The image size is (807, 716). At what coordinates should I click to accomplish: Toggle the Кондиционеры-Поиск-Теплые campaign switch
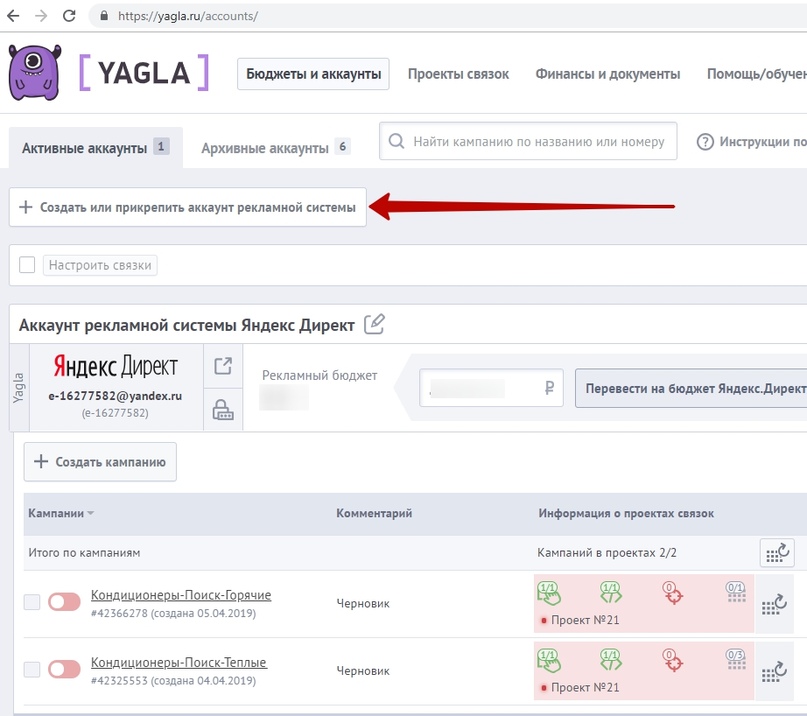pyautogui.click(x=64, y=669)
